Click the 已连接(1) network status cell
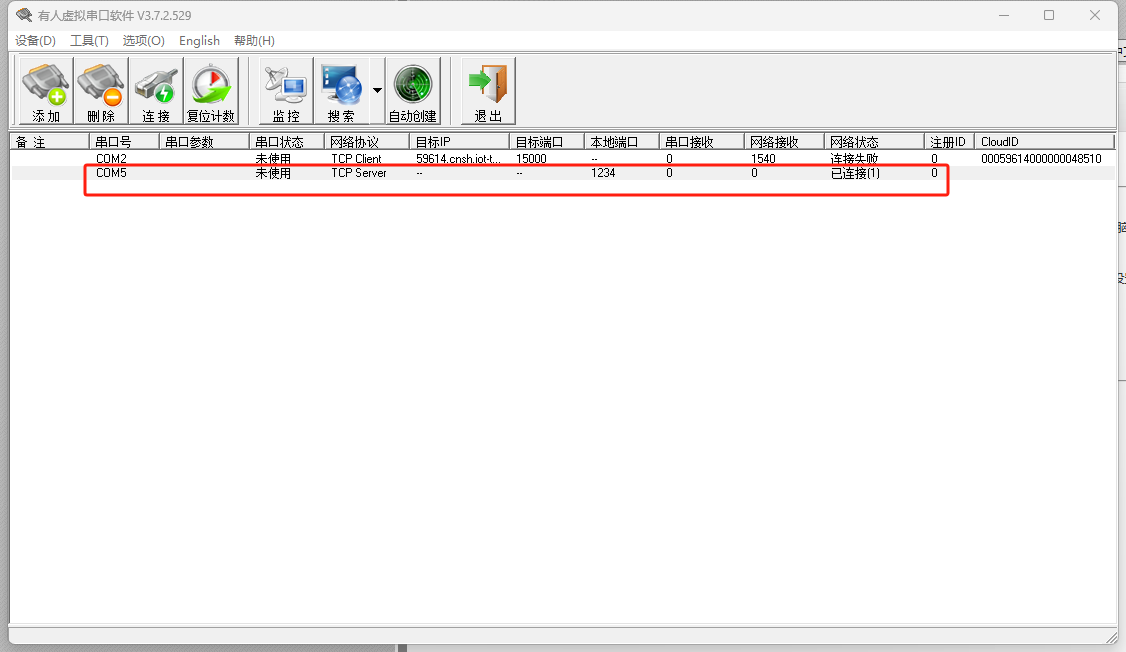The image size is (1126, 652). 855,173
